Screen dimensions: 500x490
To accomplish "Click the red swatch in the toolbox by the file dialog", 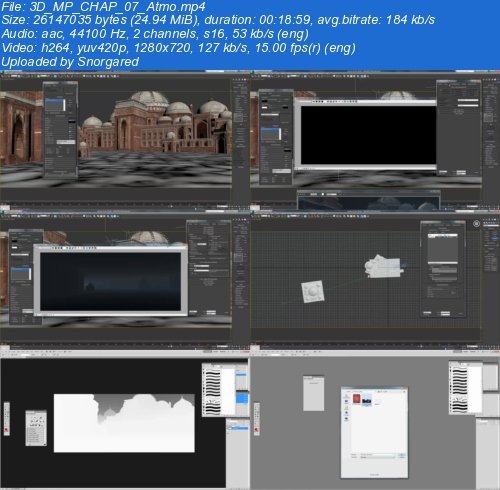I will point(256,430).
